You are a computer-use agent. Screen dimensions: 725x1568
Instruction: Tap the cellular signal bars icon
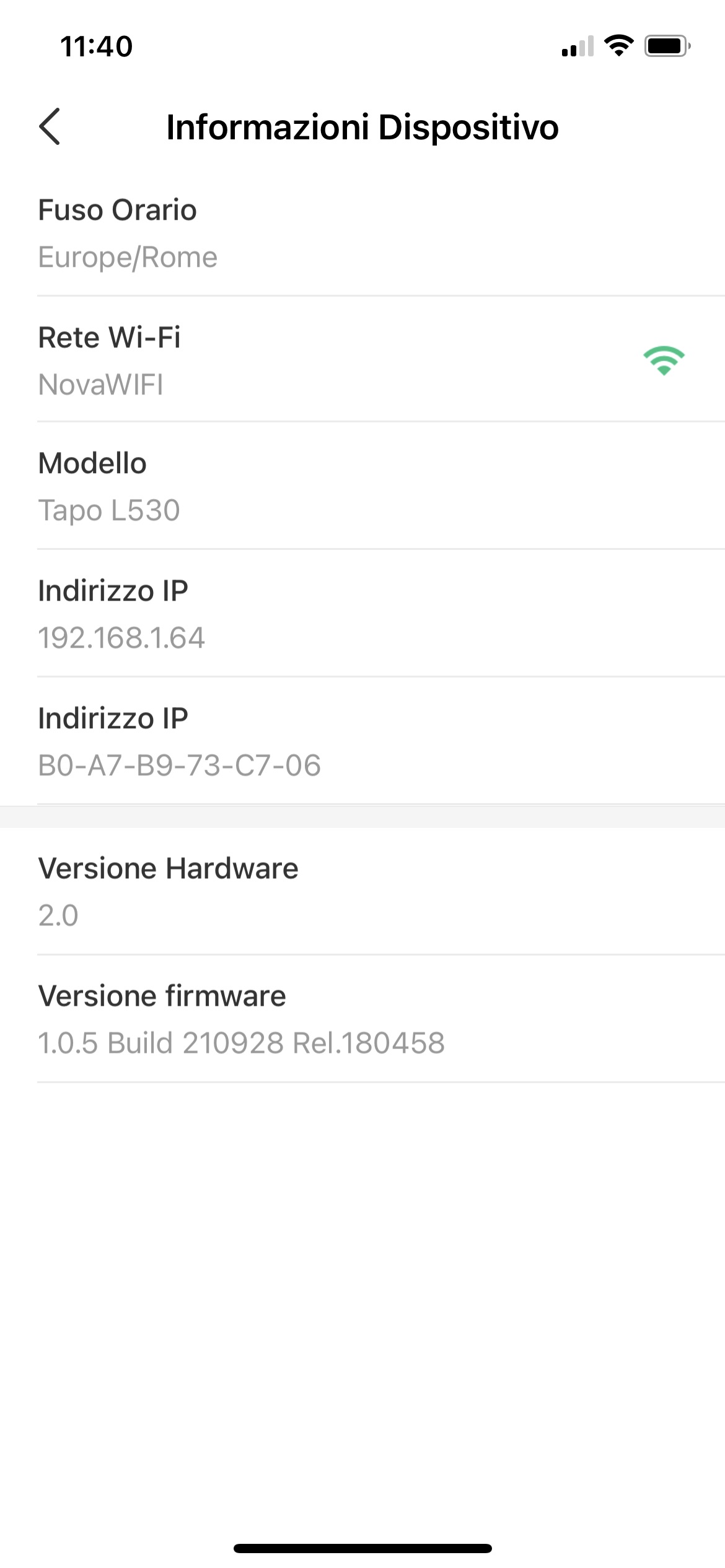click(x=578, y=46)
